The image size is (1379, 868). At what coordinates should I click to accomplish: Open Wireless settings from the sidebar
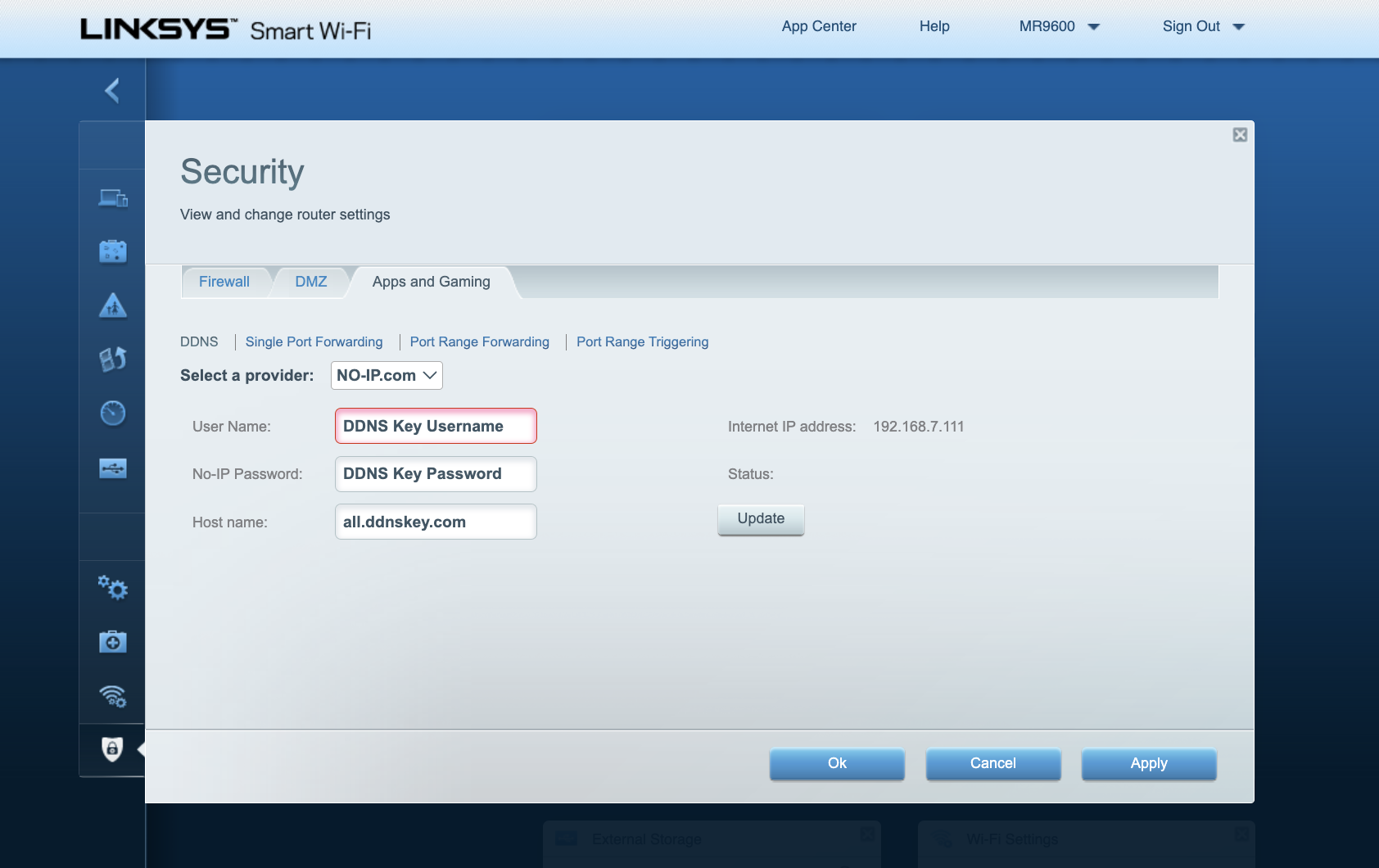click(112, 695)
